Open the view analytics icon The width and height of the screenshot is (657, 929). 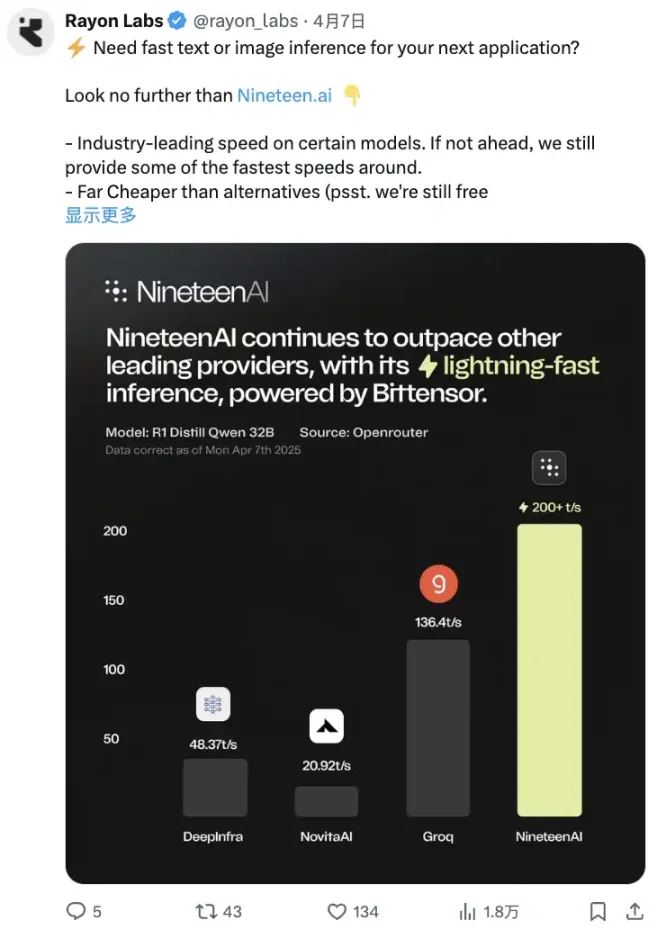click(x=467, y=910)
